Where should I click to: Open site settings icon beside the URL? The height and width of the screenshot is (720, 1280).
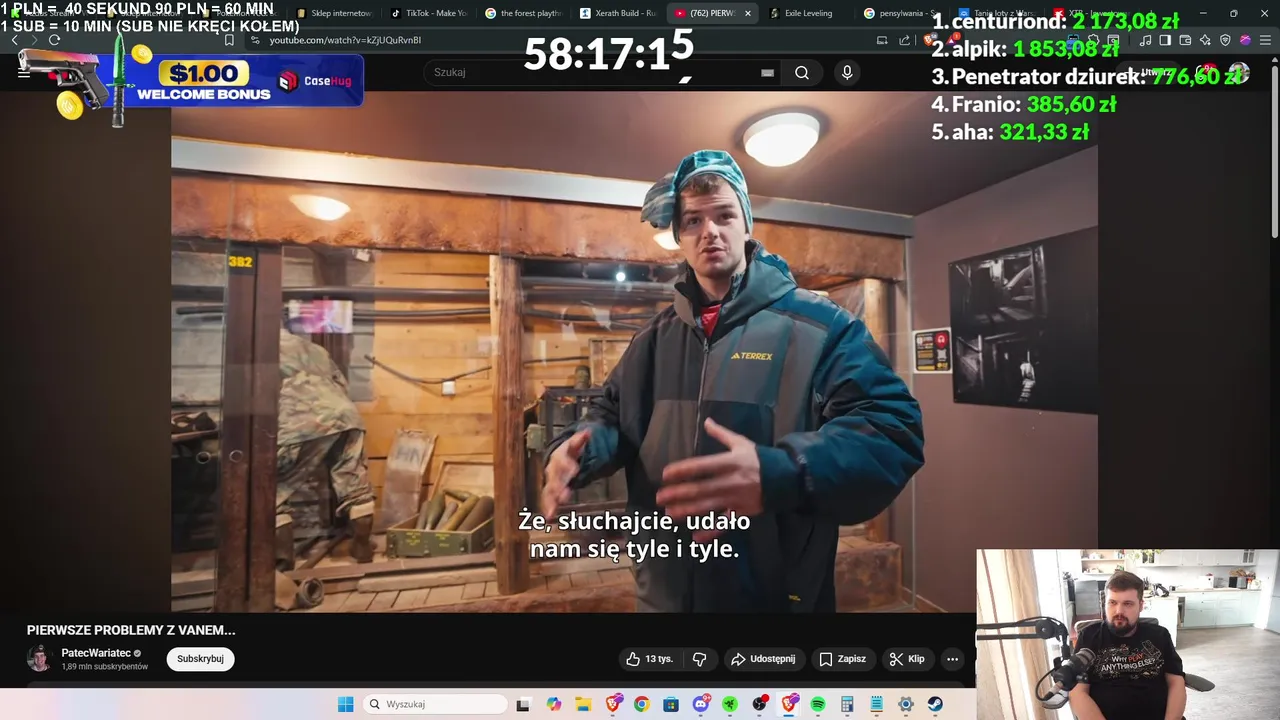(255, 40)
